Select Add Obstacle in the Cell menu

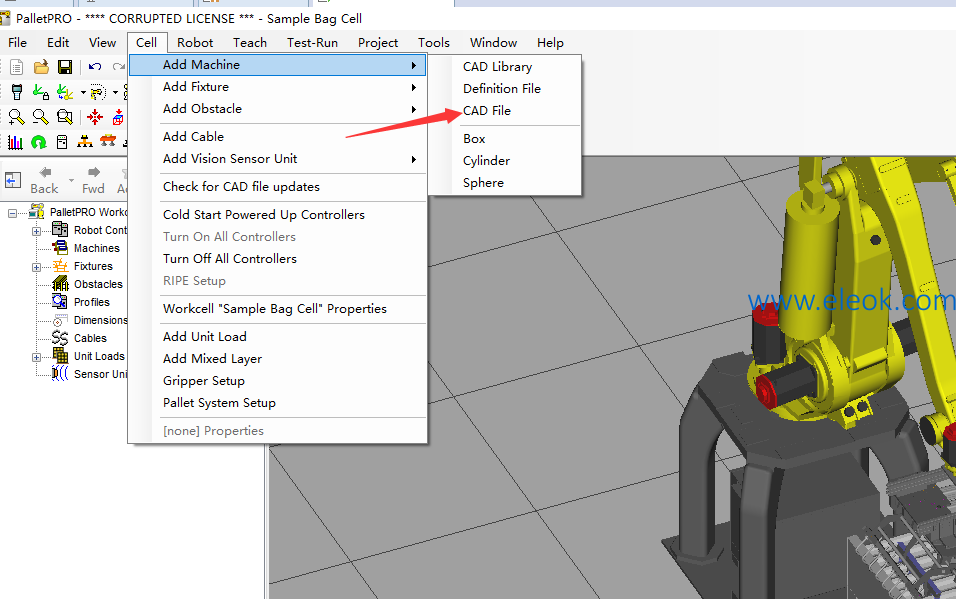pyautogui.click(x=278, y=109)
